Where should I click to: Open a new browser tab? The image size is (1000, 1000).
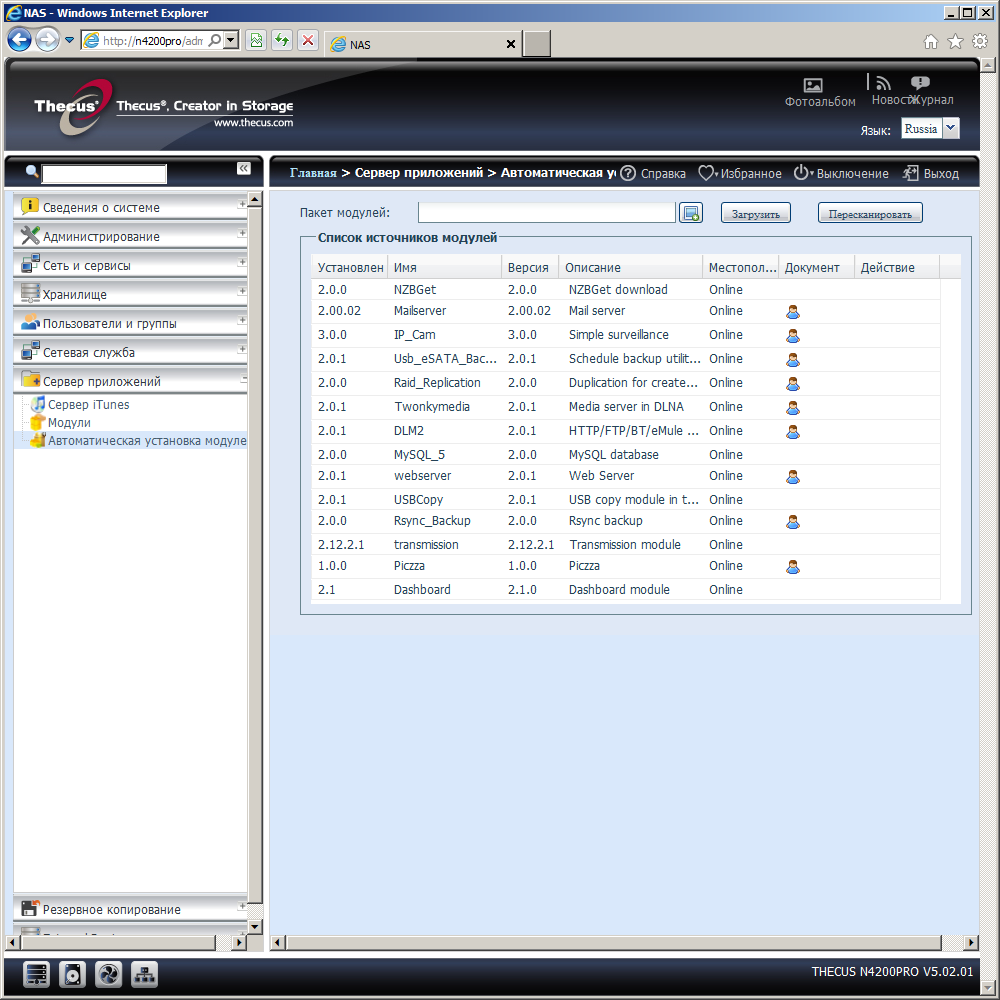click(x=536, y=44)
